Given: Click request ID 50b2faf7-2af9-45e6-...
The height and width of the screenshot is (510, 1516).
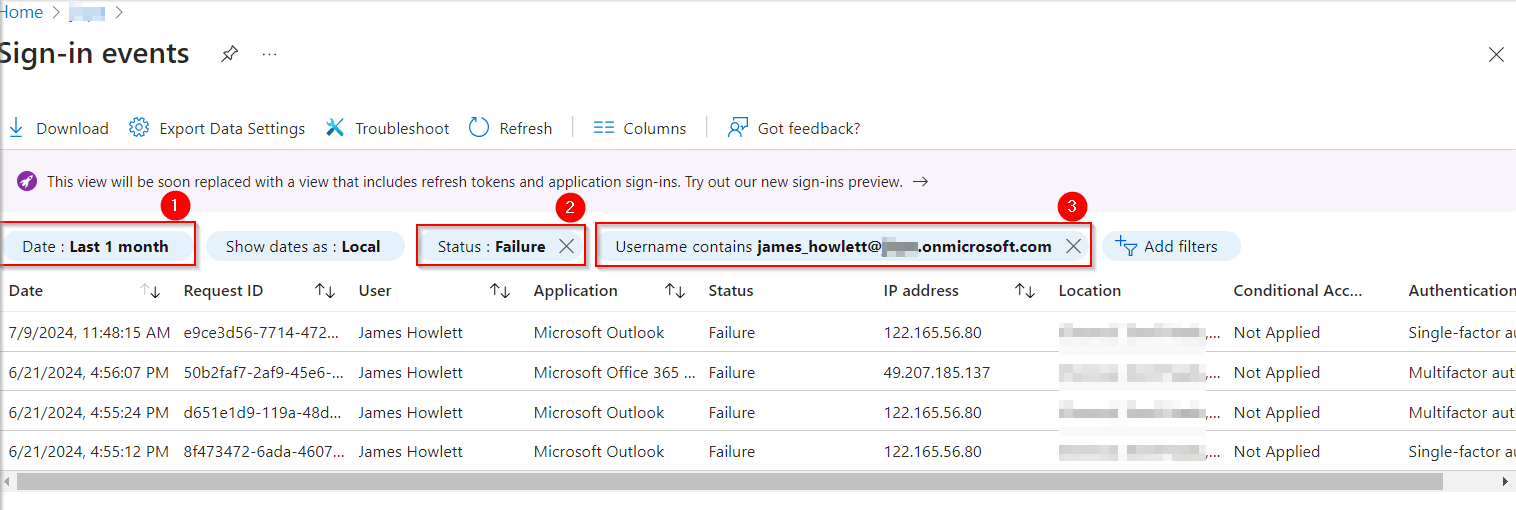Looking at the screenshot, I should (x=264, y=372).
